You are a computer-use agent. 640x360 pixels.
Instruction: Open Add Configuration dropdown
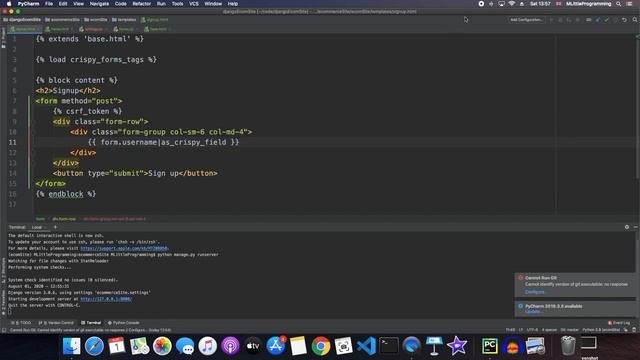tap(527, 20)
